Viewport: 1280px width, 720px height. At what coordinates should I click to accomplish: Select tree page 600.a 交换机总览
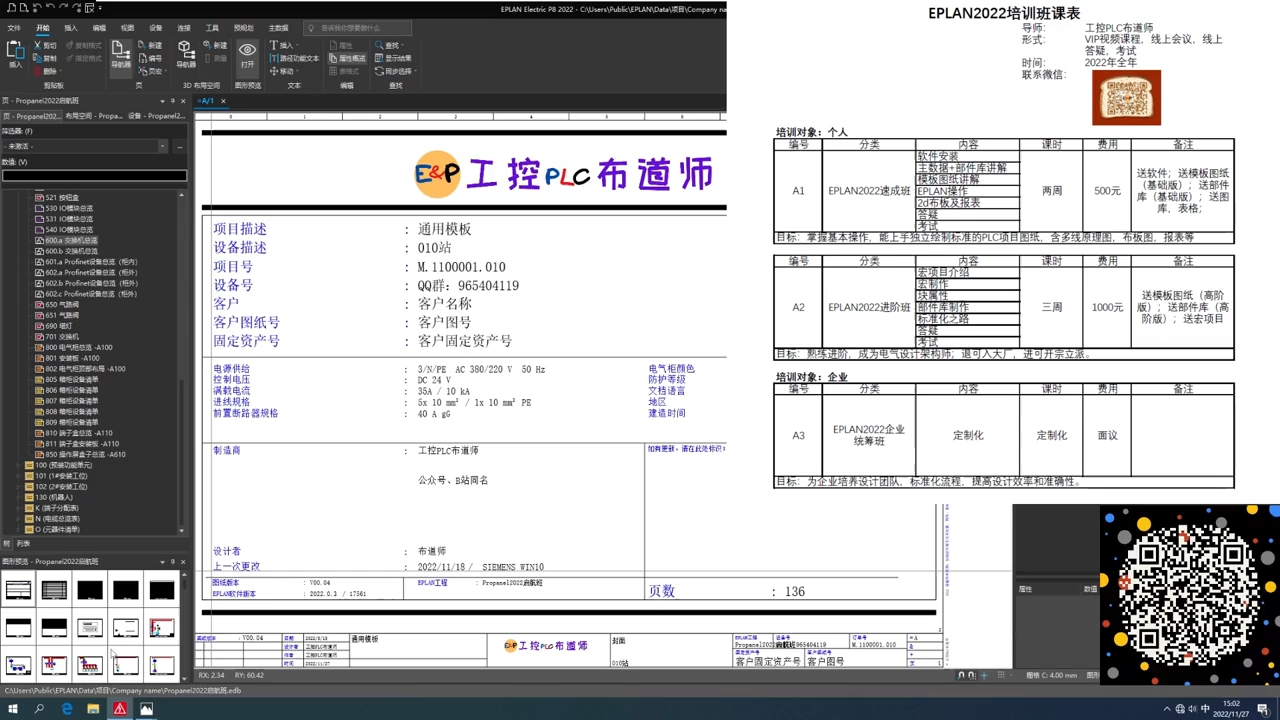coord(70,240)
